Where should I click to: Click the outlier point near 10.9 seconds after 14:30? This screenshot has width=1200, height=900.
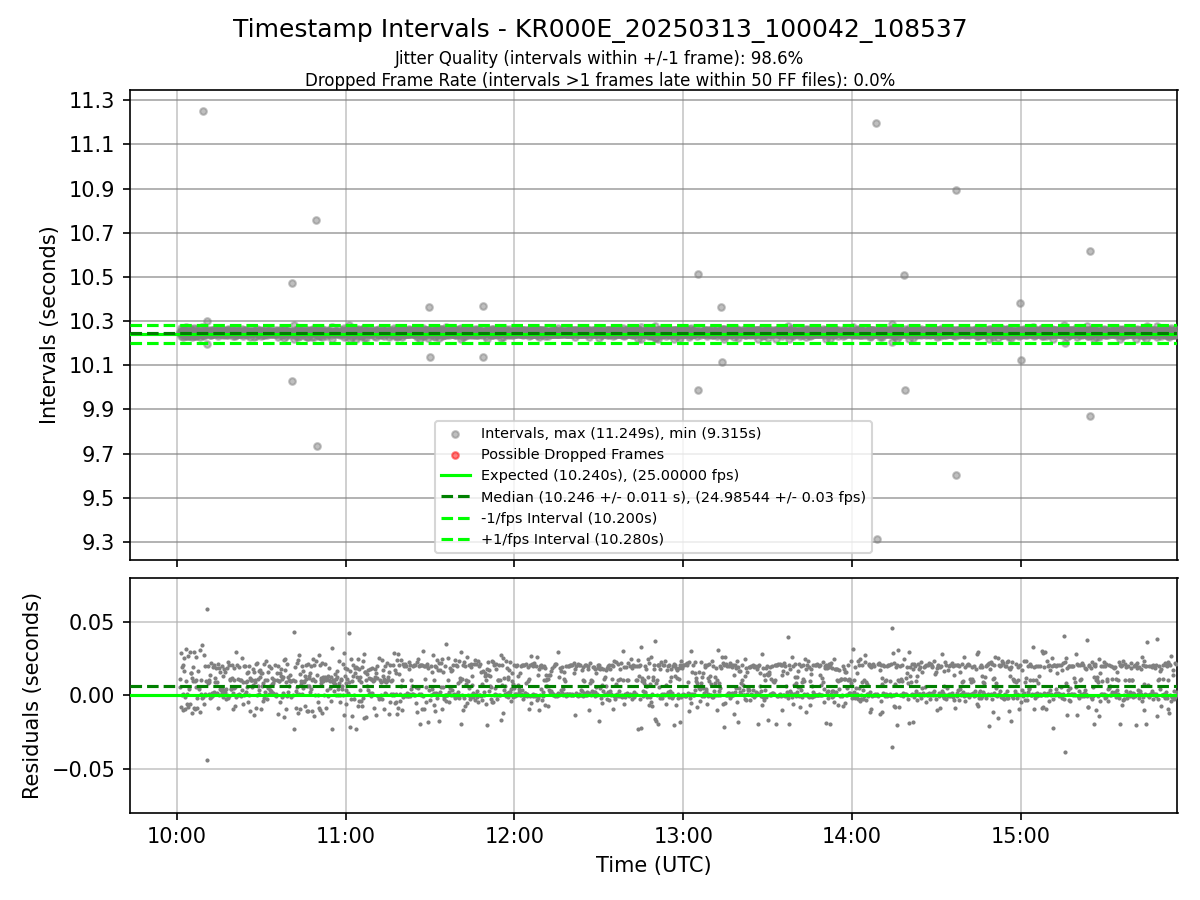pos(956,190)
